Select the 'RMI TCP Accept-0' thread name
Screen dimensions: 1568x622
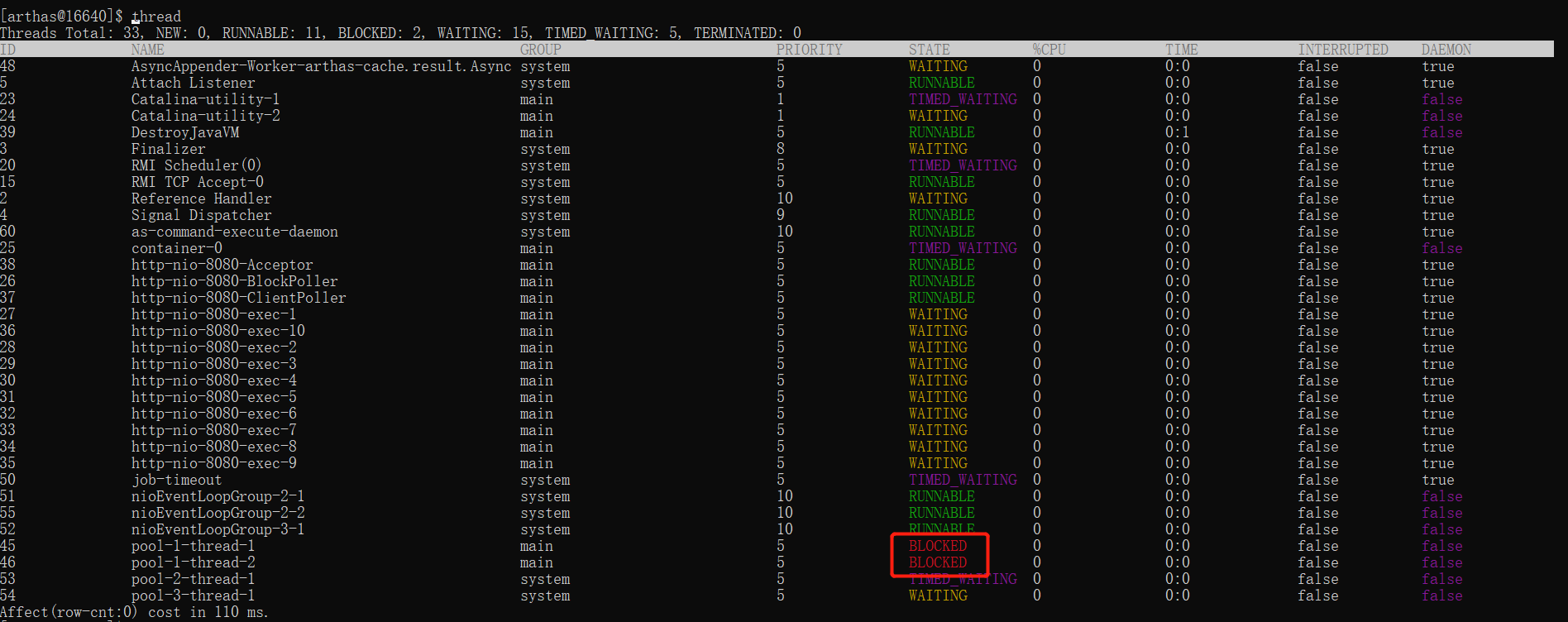tap(198, 182)
